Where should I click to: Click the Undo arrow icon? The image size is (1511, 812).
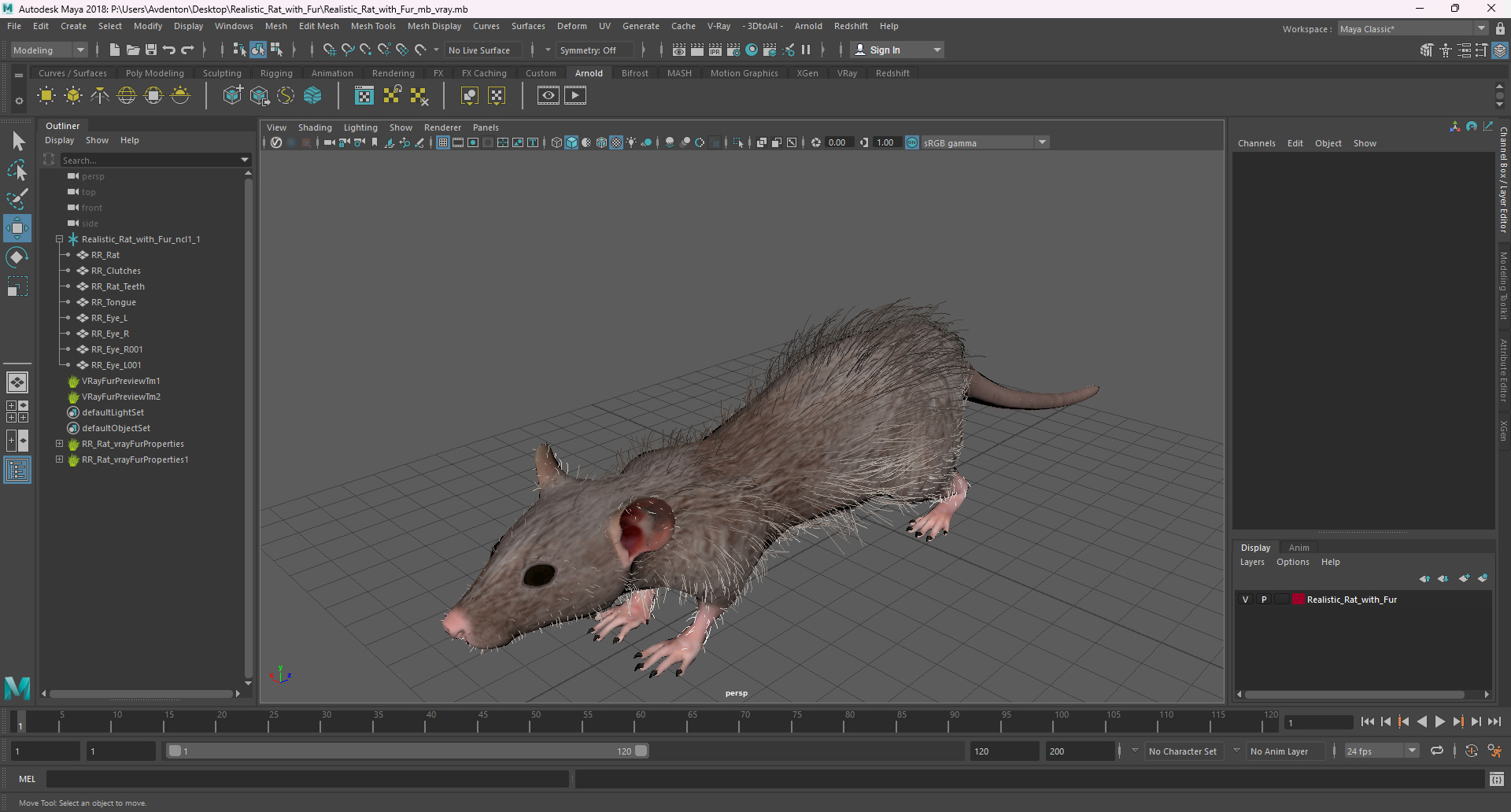click(169, 50)
